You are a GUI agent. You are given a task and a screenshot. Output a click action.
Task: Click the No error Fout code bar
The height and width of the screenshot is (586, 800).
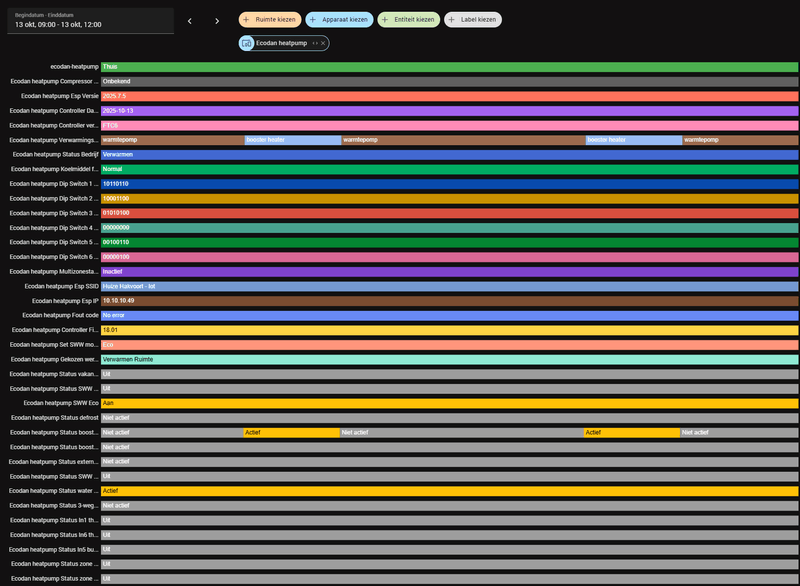click(x=449, y=316)
